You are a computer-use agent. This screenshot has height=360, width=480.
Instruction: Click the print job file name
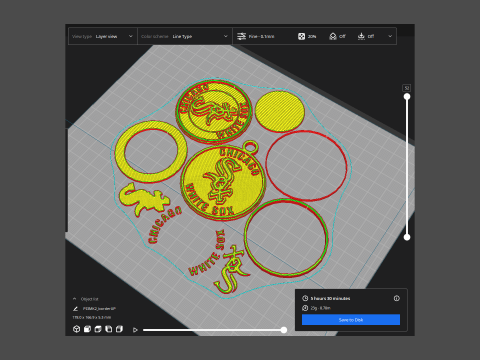pos(99,309)
